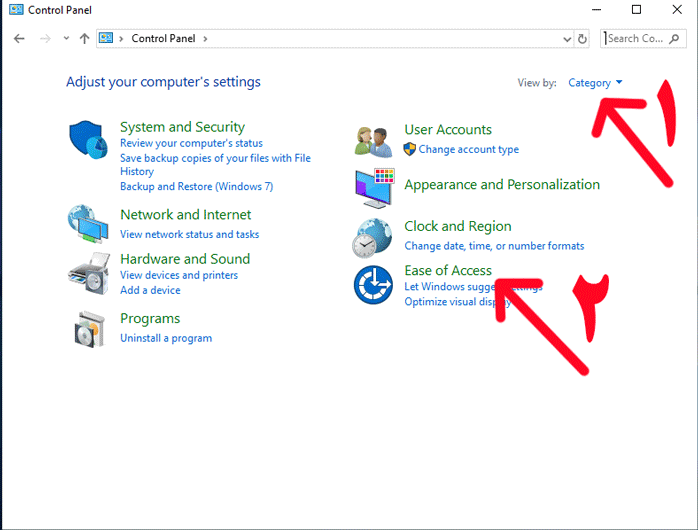Image resolution: width=698 pixels, height=530 pixels.
Task: Click the User Accounts people icon
Action: pos(373,141)
